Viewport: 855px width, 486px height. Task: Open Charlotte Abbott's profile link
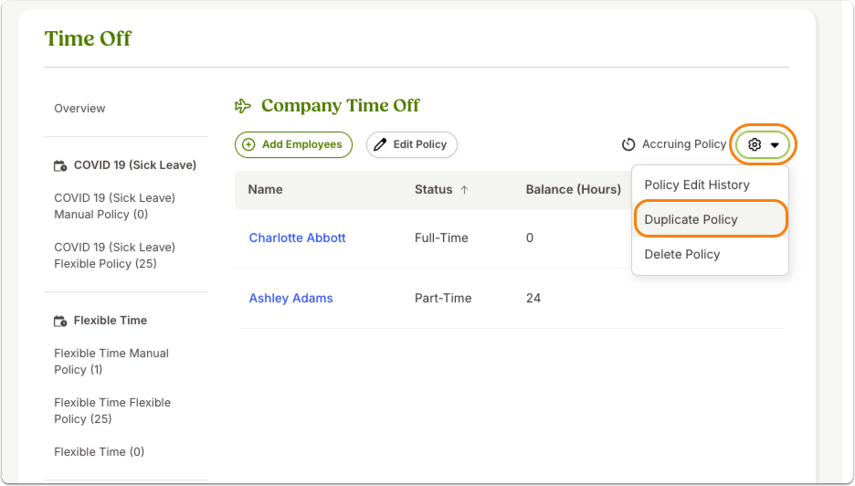[297, 238]
